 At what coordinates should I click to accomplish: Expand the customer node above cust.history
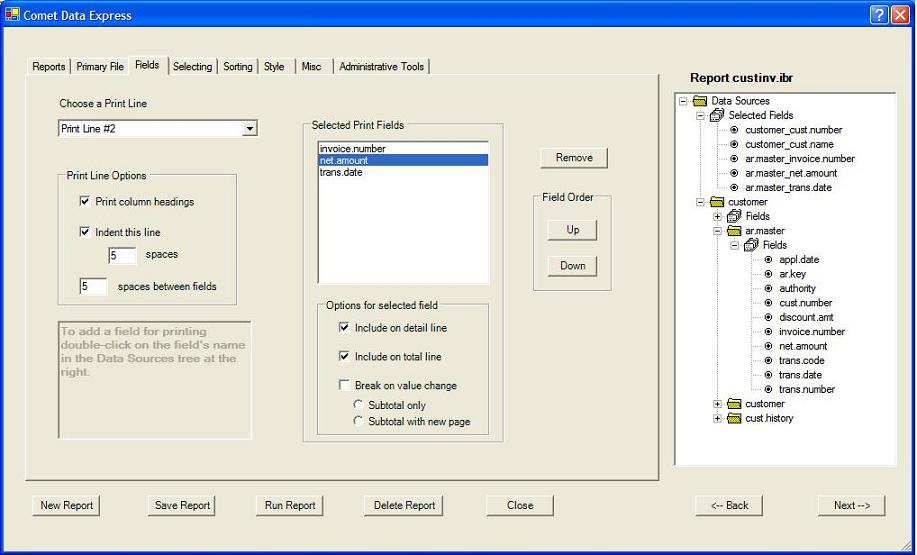click(x=718, y=404)
